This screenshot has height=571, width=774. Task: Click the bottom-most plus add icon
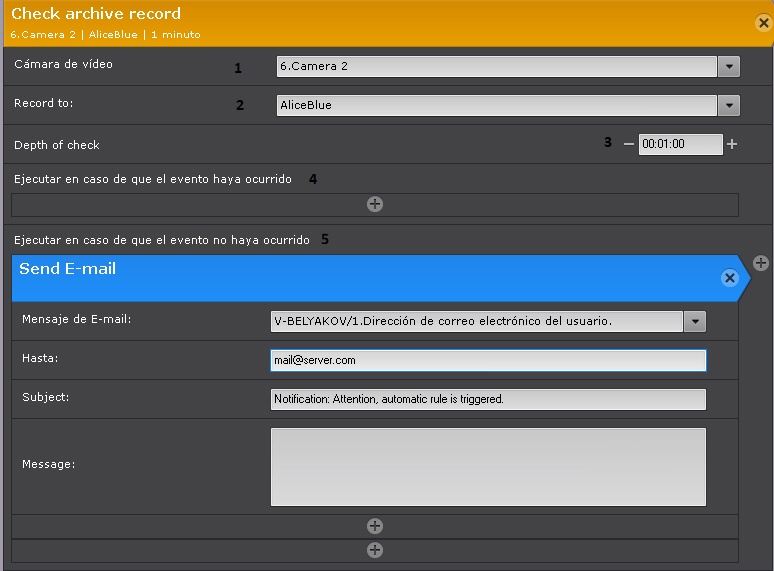[x=375, y=550]
